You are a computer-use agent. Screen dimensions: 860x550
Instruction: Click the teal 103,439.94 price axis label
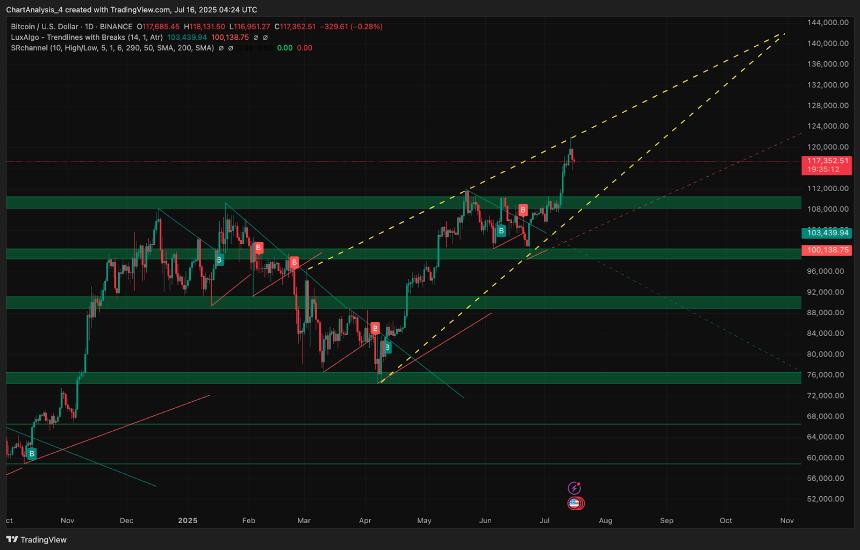827,233
